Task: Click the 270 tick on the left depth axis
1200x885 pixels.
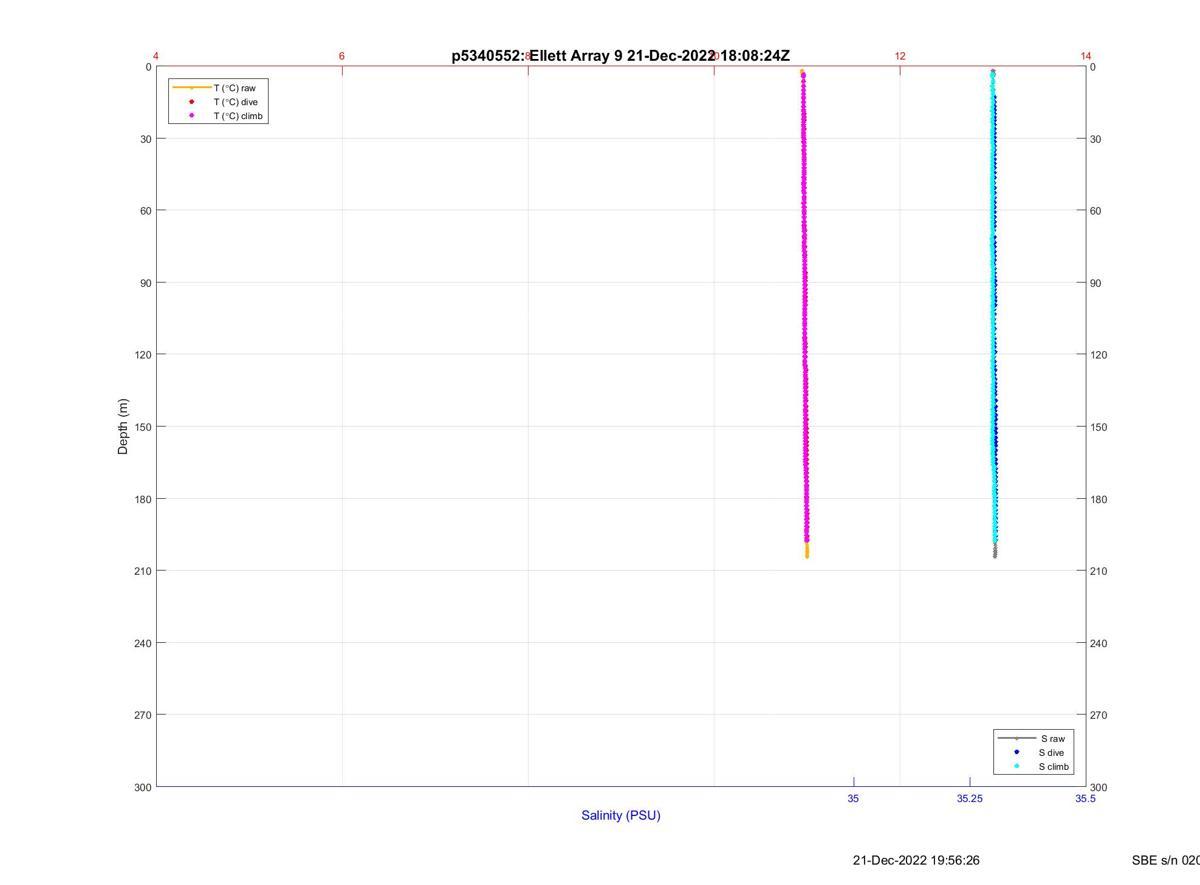Action: pyautogui.click(x=142, y=715)
